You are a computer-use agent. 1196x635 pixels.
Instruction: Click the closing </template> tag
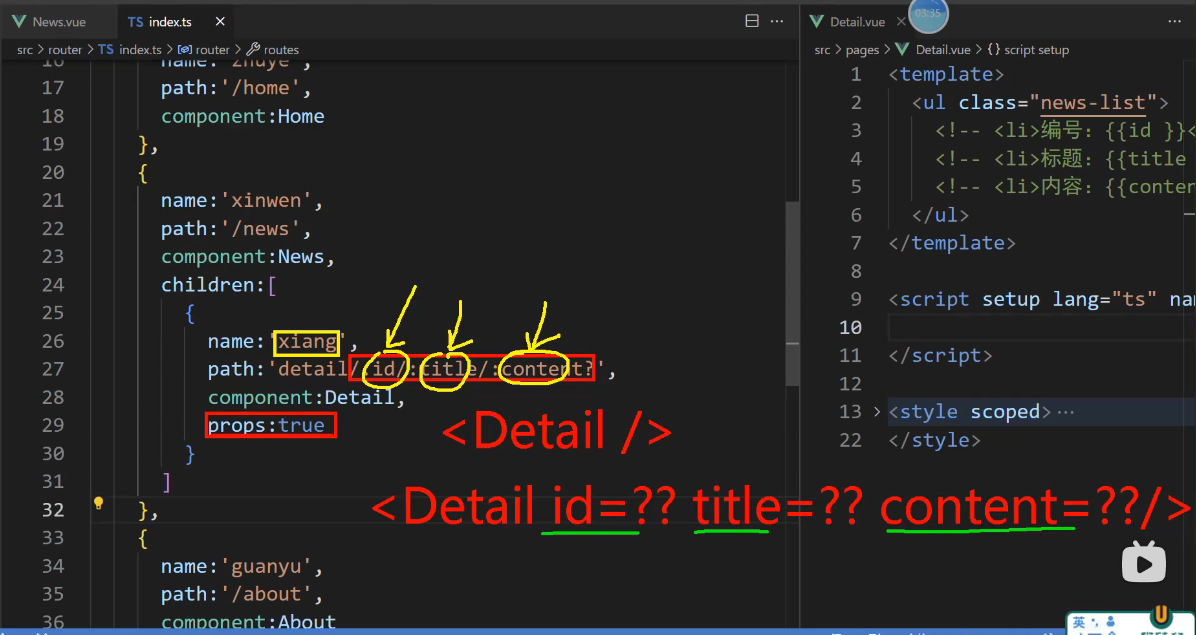point(952,243)
